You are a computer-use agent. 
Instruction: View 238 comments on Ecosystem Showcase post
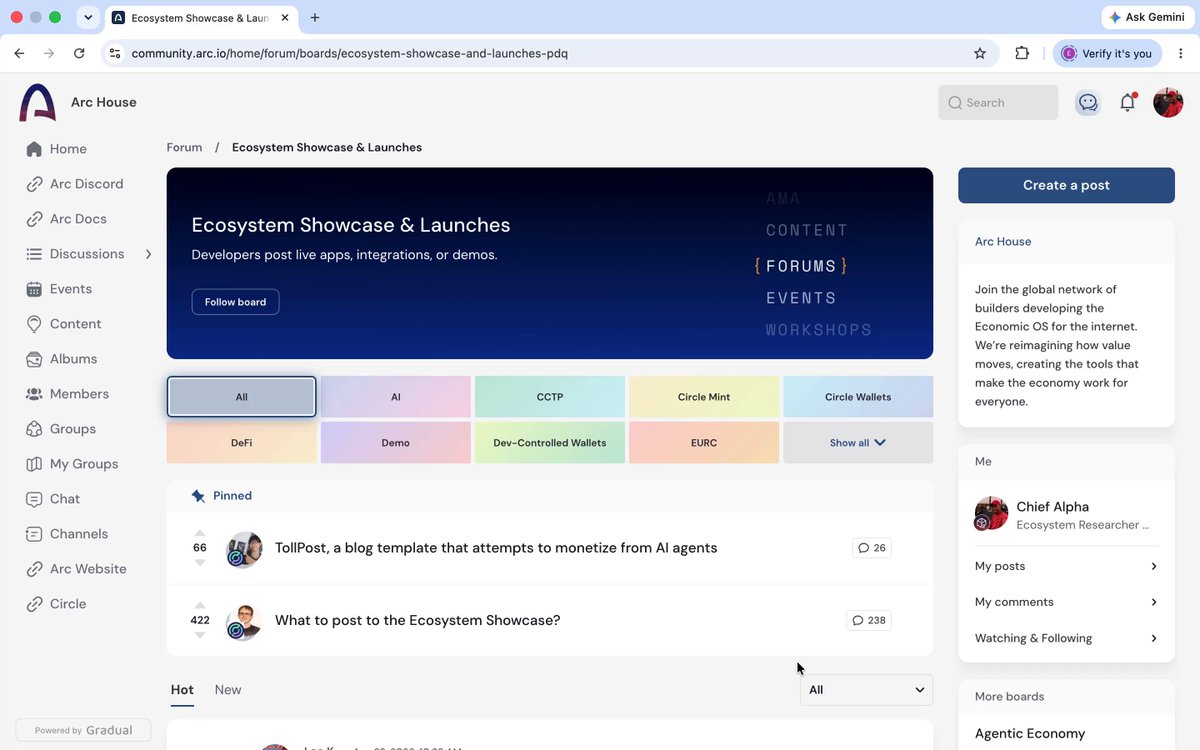[x=868, y=620]
